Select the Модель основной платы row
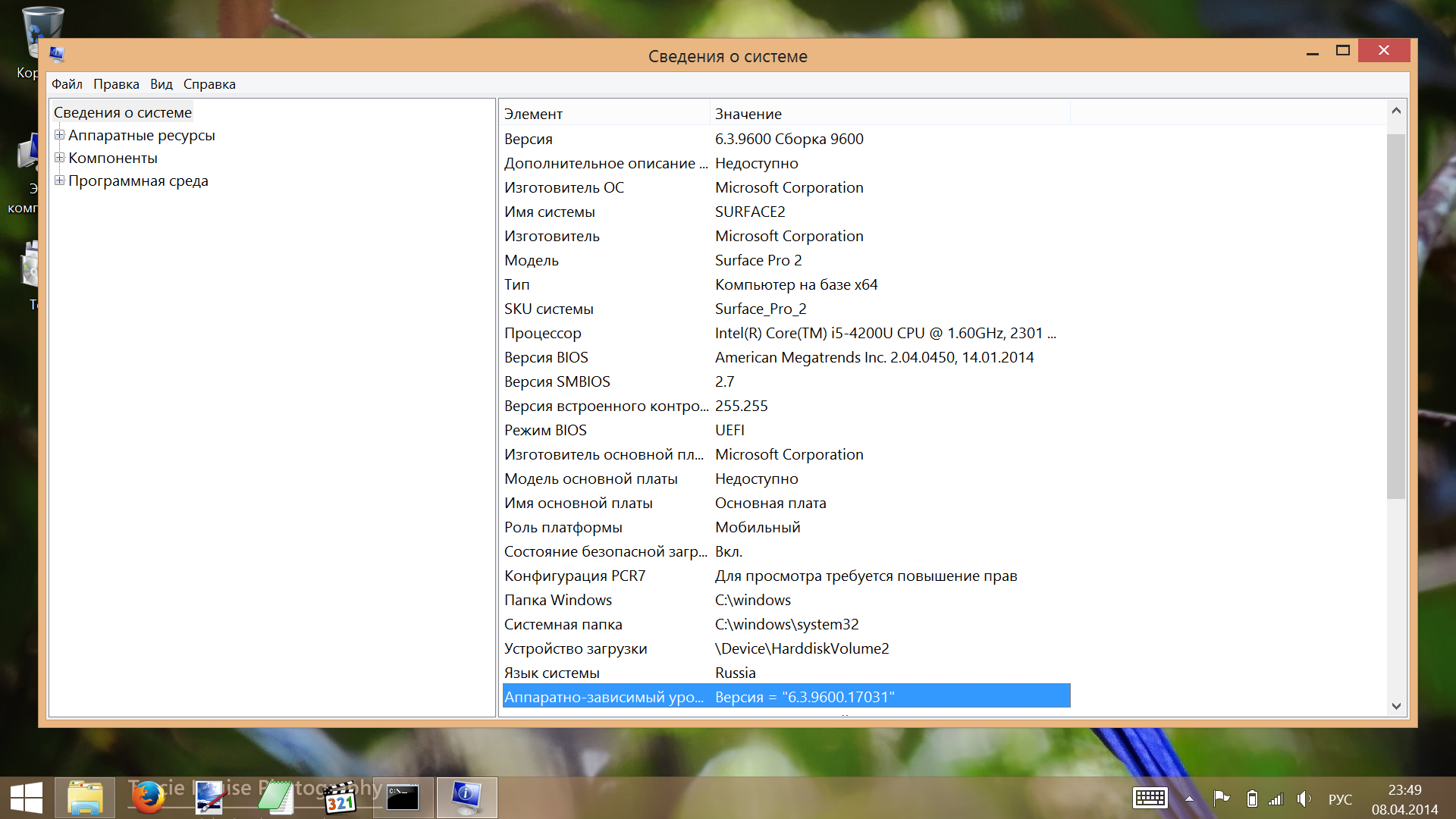This screenshot has height=819, width=1456. click(786, 479)
